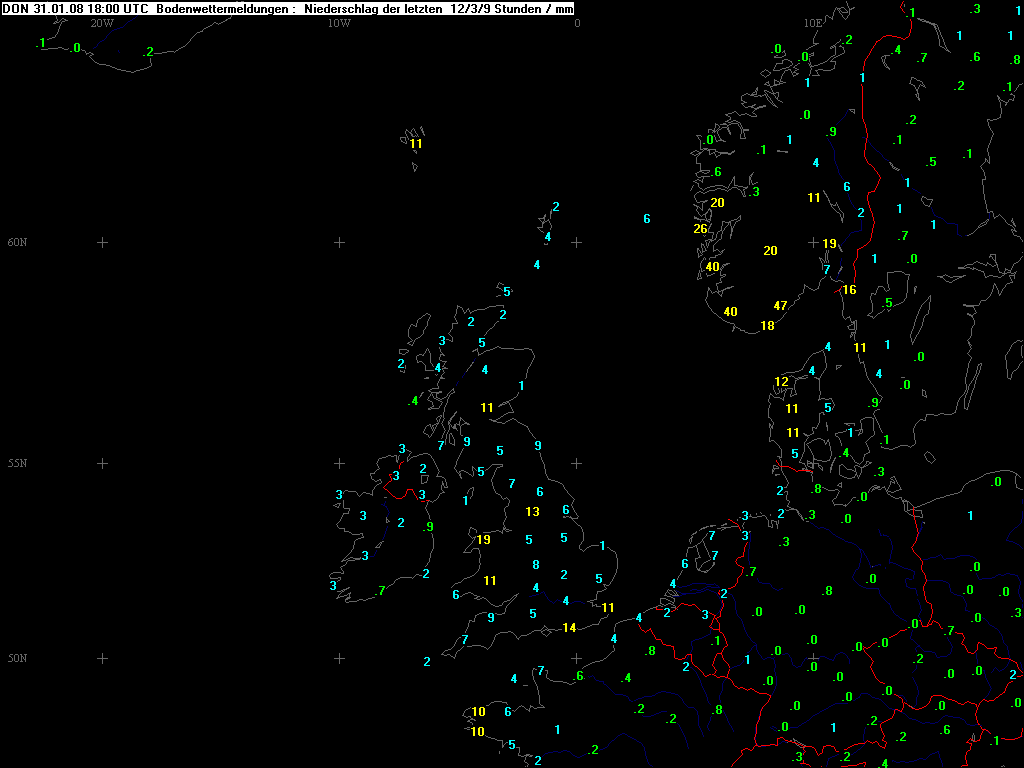Viewport: 1024px width, 768px height.
Task: Click the 50N latitude label
Action: 17,658
